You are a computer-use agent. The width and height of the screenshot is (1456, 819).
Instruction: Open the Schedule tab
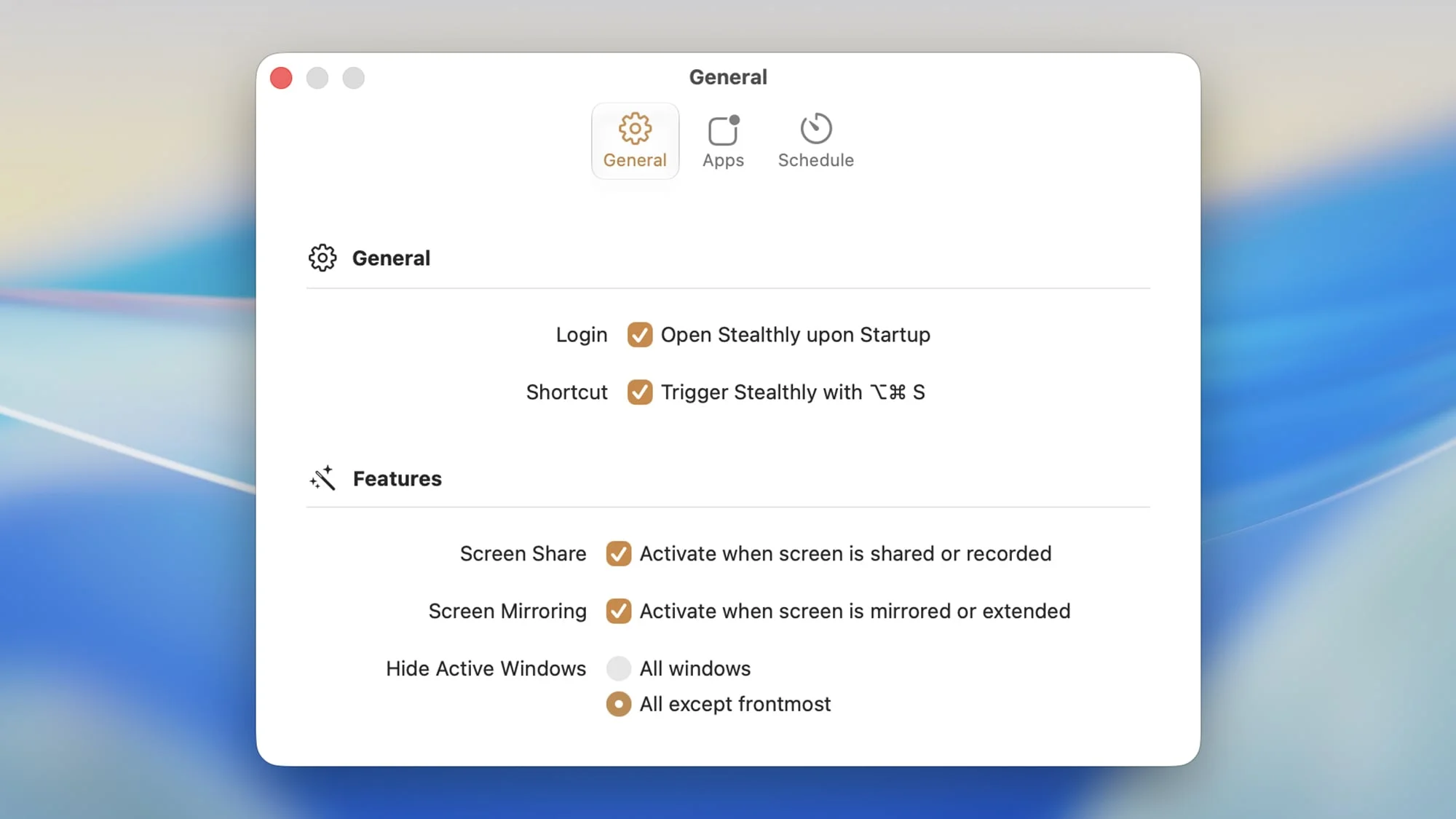[815, 141]
